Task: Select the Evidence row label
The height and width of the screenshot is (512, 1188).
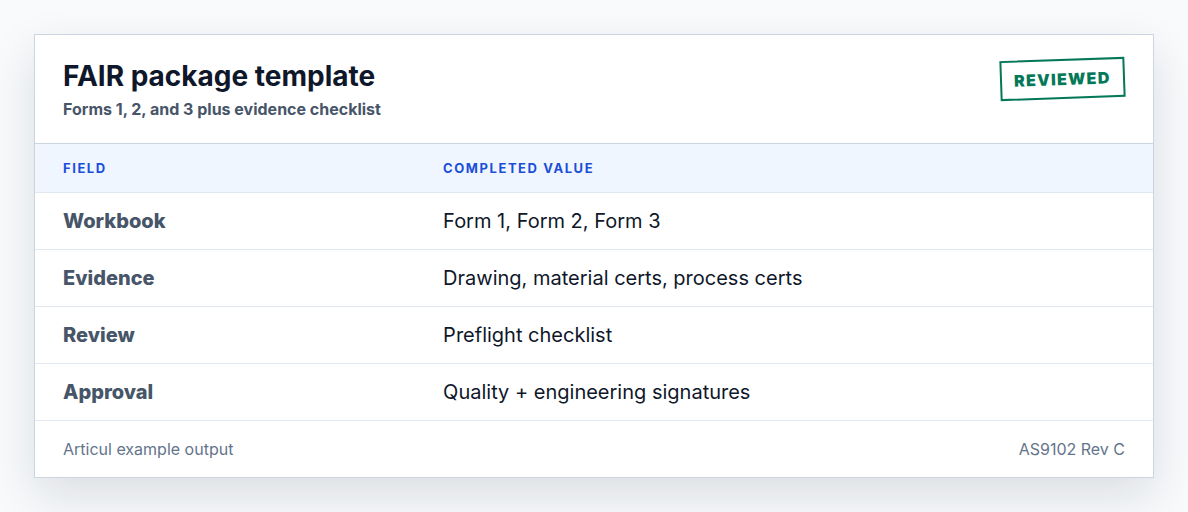Action: (108, 278)
